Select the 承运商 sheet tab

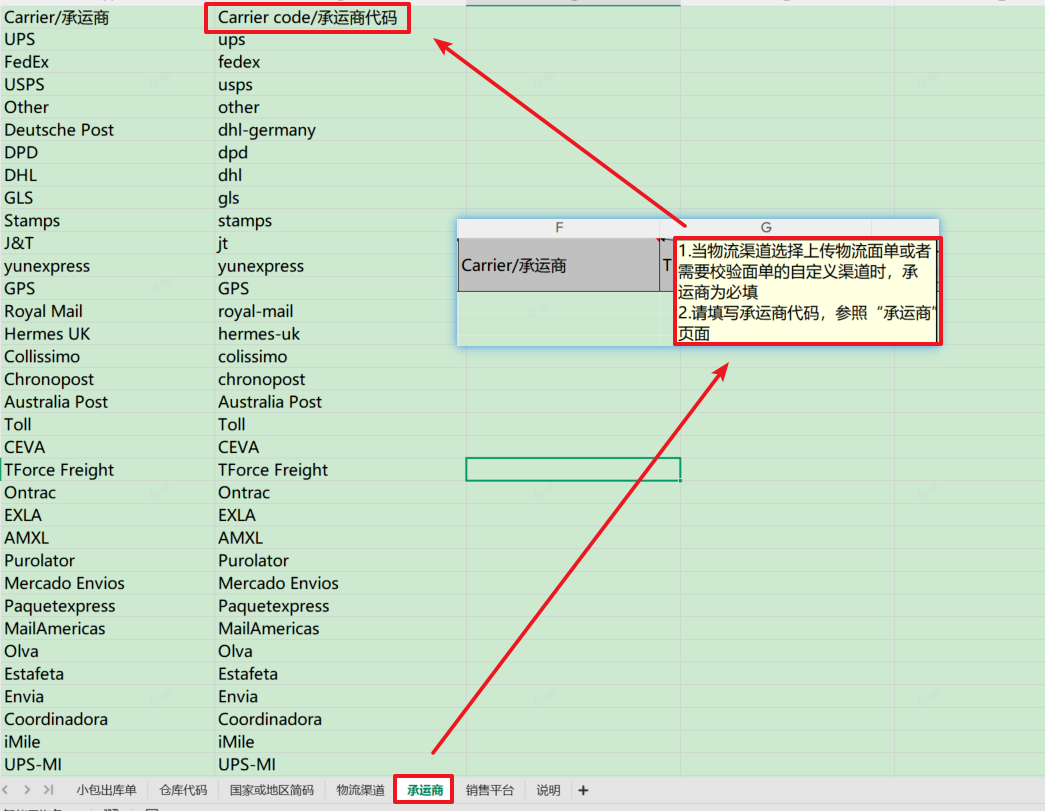[x=425, y=790]
